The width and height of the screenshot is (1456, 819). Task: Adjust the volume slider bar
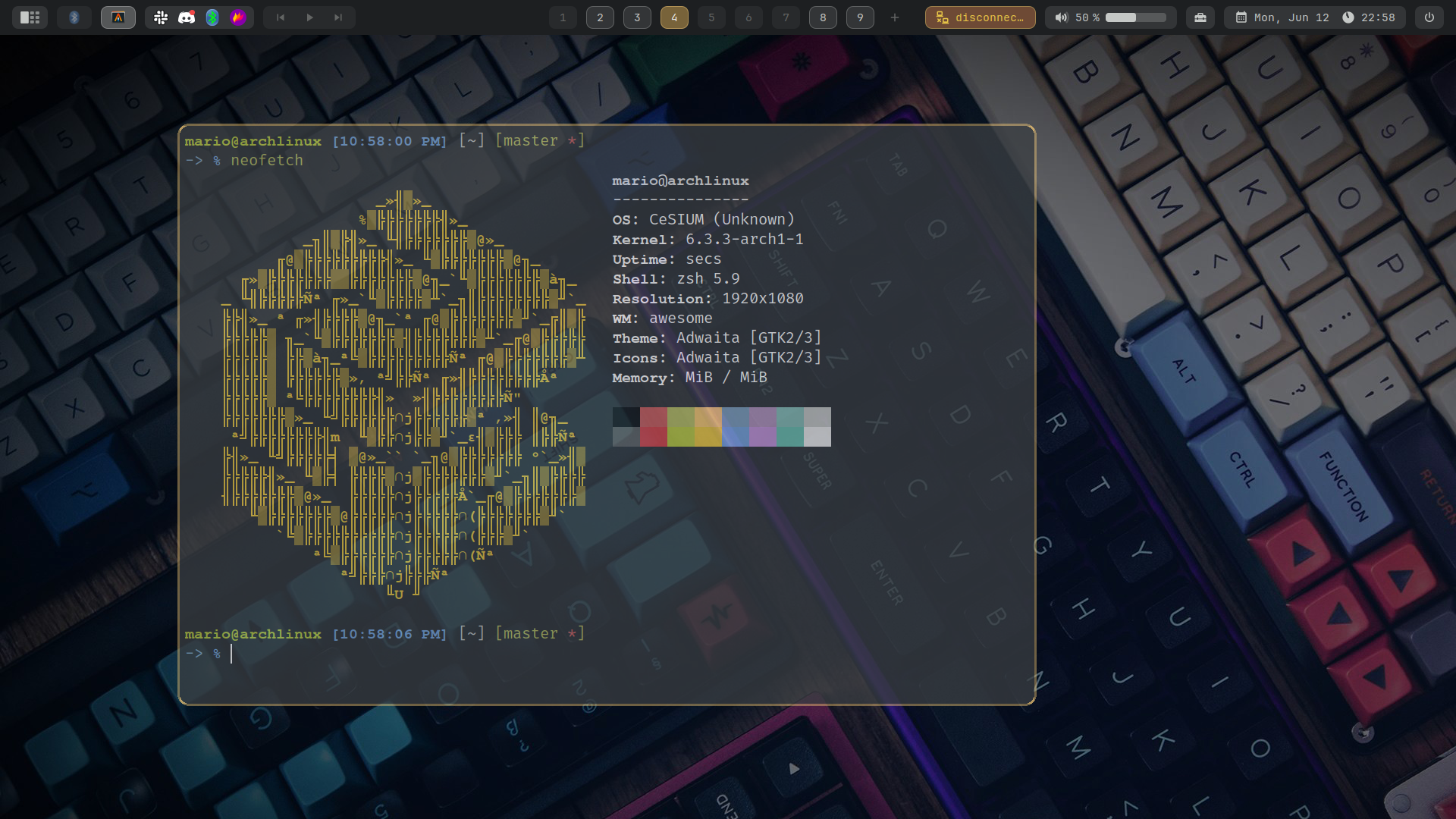tap(1135, 17)
